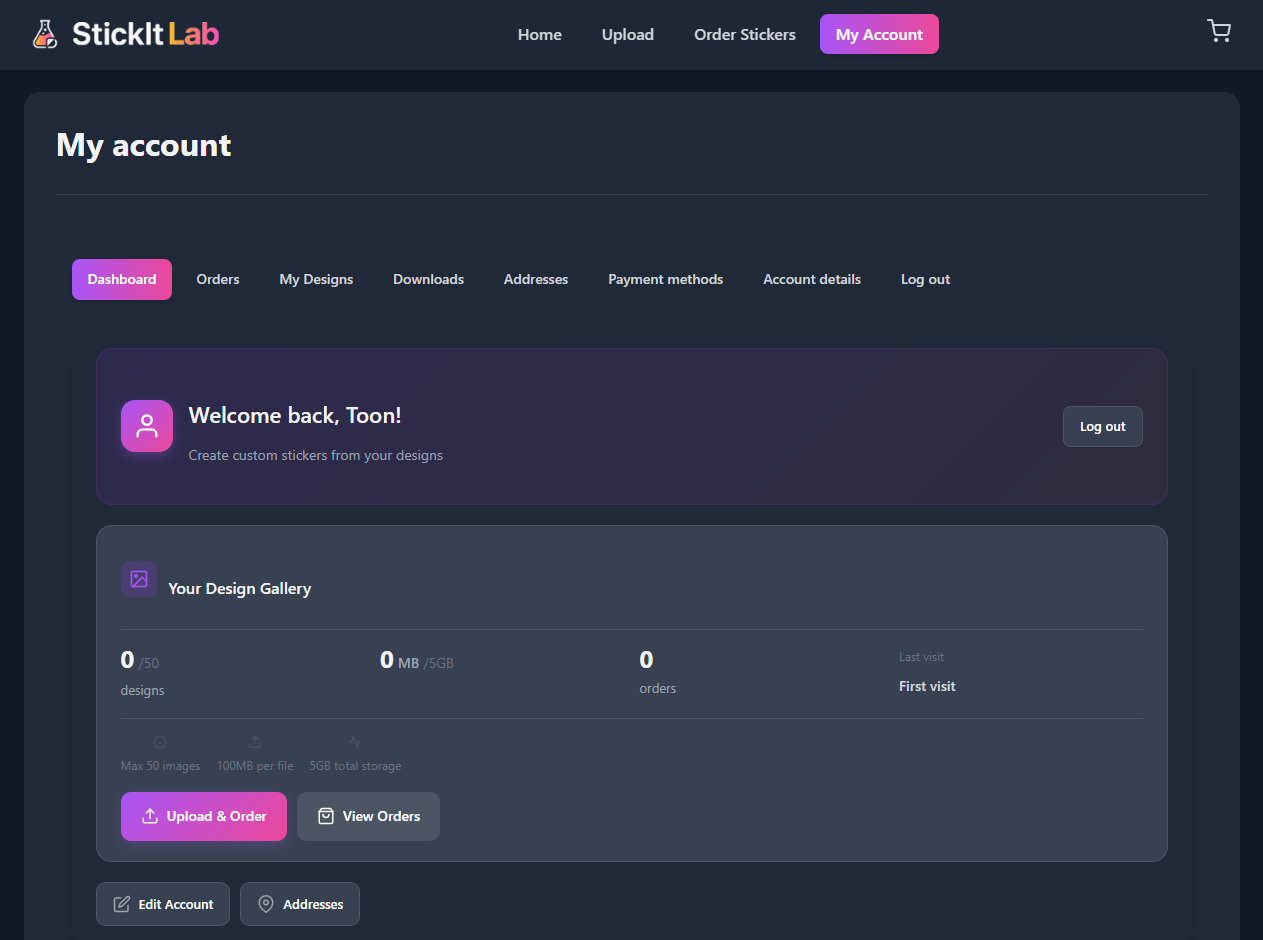Click the 'My account' page heading
This screenshot has height=940, width=1263.
144,145
